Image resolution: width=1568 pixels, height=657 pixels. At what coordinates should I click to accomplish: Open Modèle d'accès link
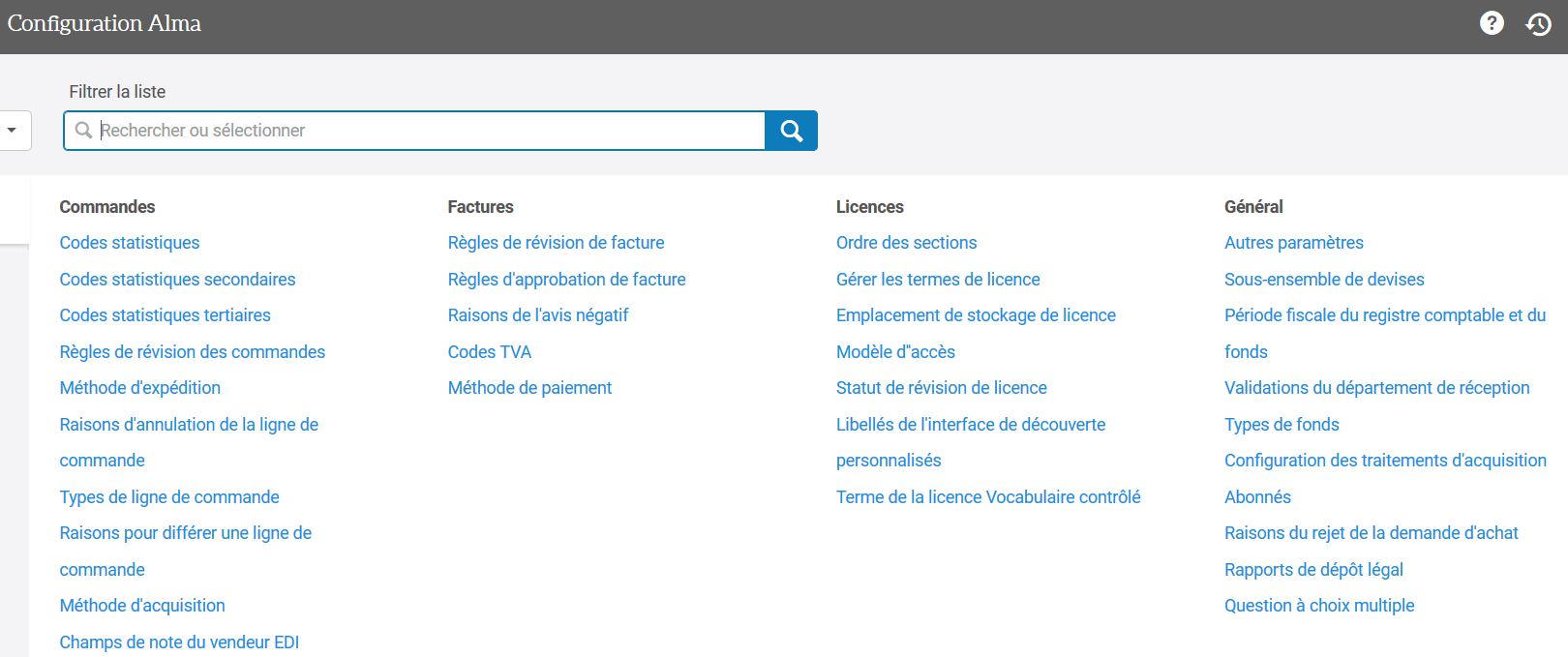coord(895,352)
